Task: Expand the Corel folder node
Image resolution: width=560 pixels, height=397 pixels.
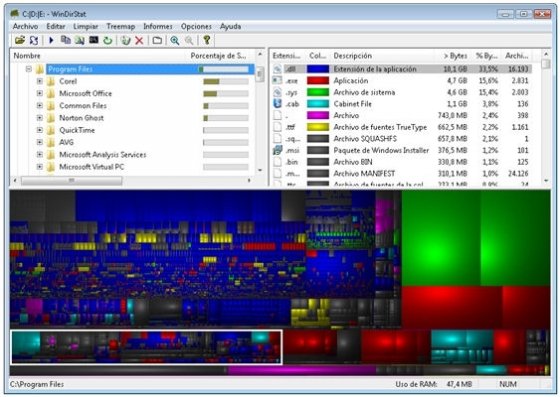Action: click(x=40, y=81)
